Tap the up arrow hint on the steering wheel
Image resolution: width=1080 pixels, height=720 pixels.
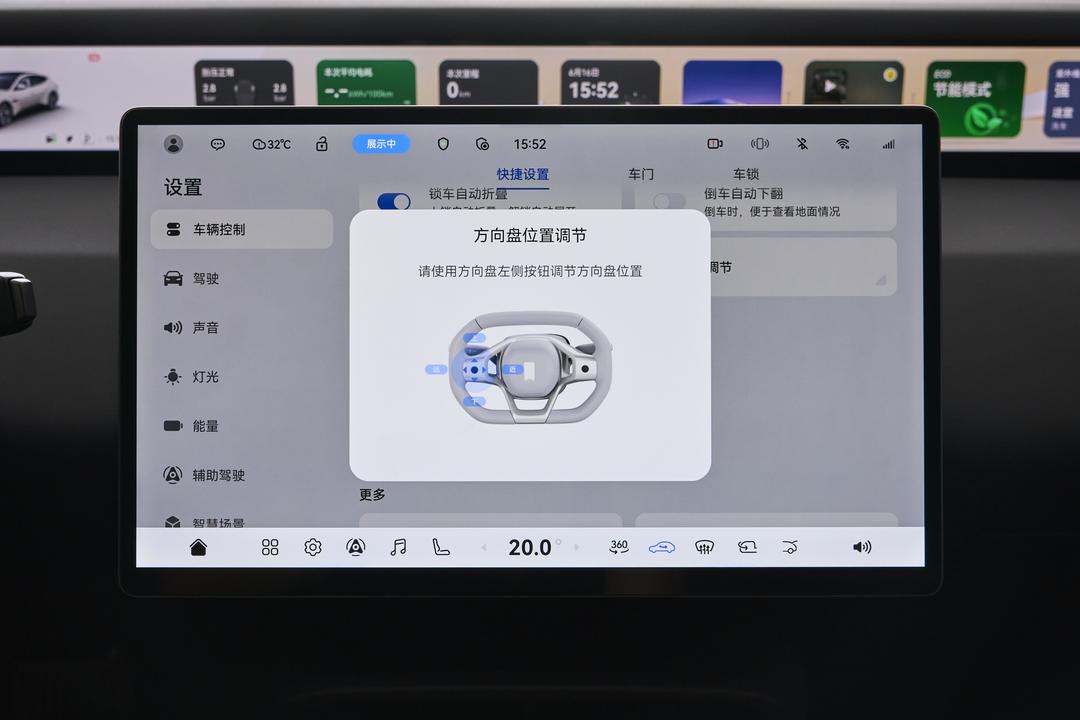coord(474,338)
